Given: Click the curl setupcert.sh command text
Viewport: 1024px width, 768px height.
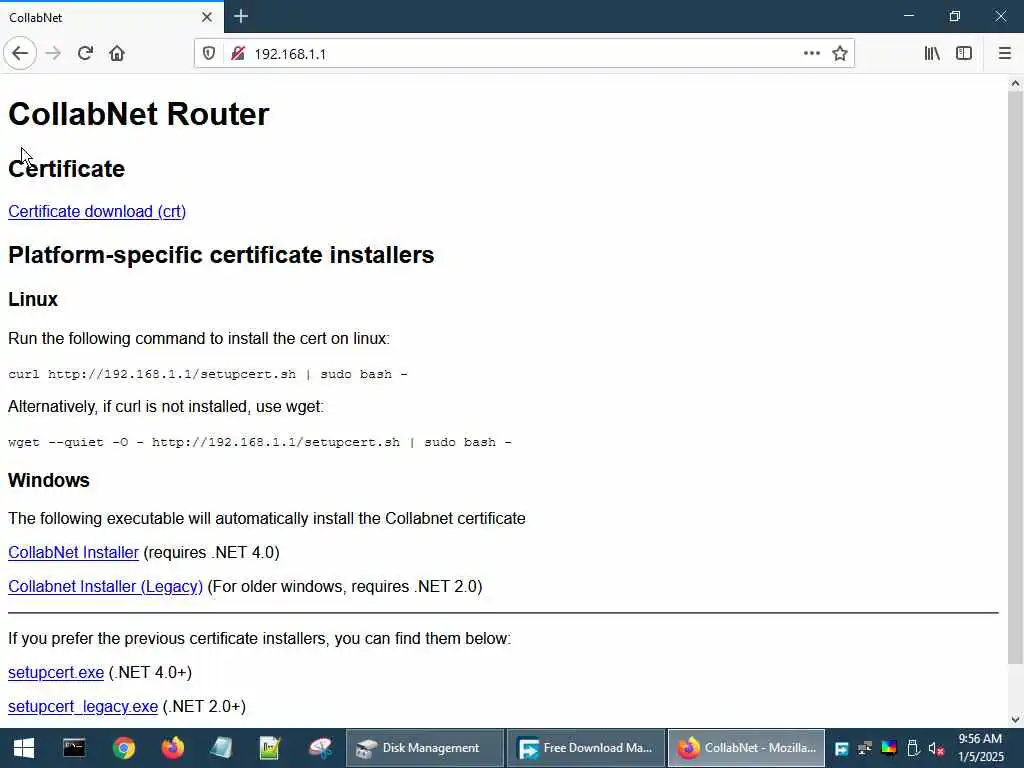Looking at the screenshot, I should (x=208, y=374).
